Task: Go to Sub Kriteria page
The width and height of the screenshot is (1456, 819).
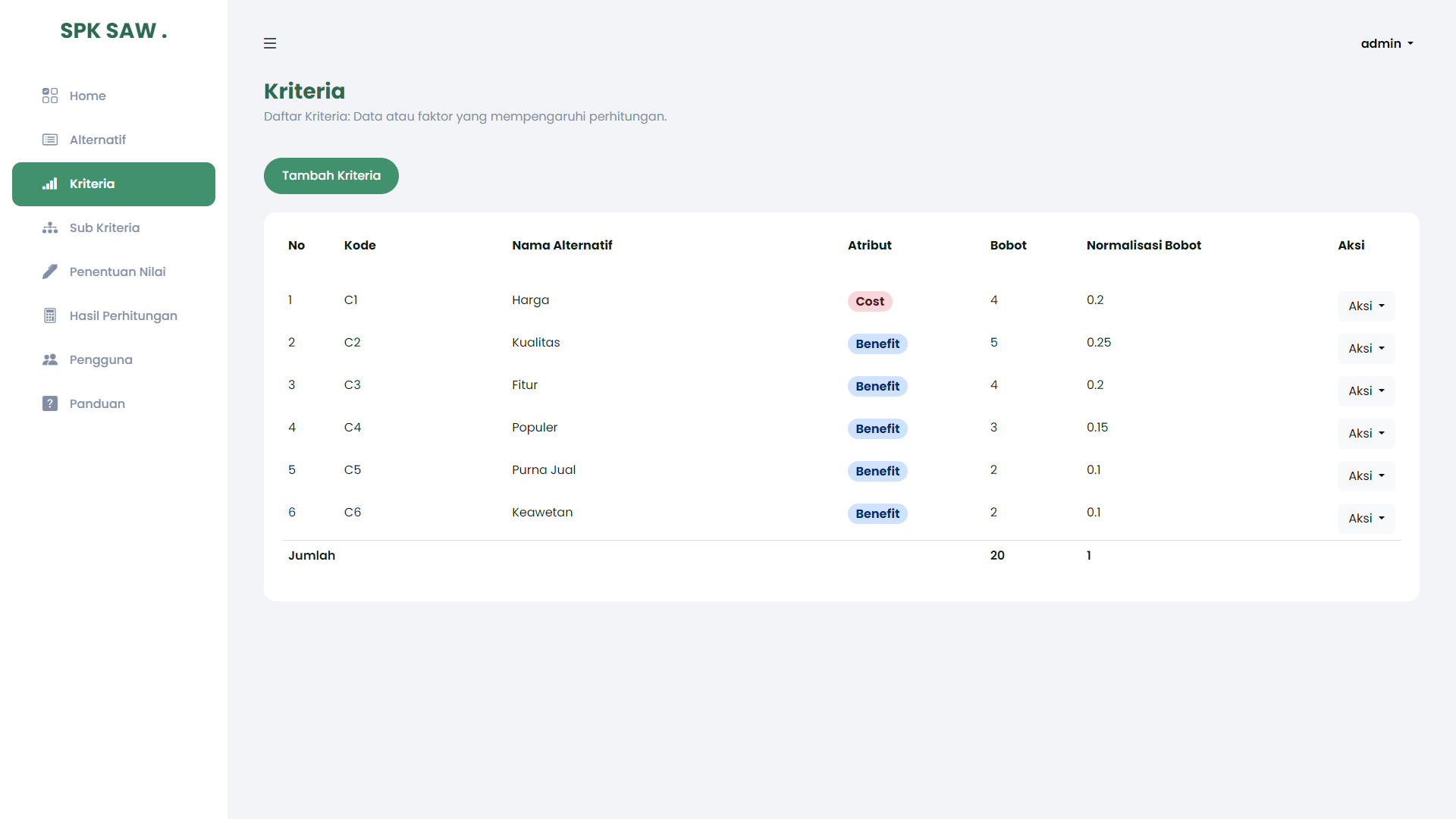Action: click(x=114, y=227)
